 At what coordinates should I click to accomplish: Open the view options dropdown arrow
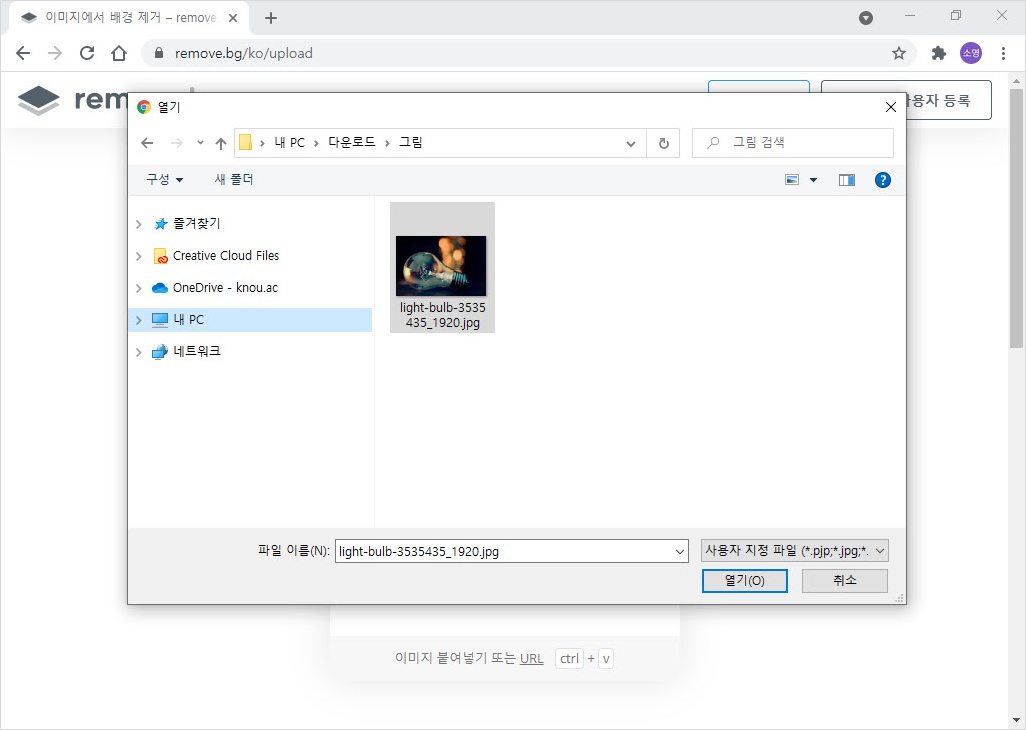(813, 180)
